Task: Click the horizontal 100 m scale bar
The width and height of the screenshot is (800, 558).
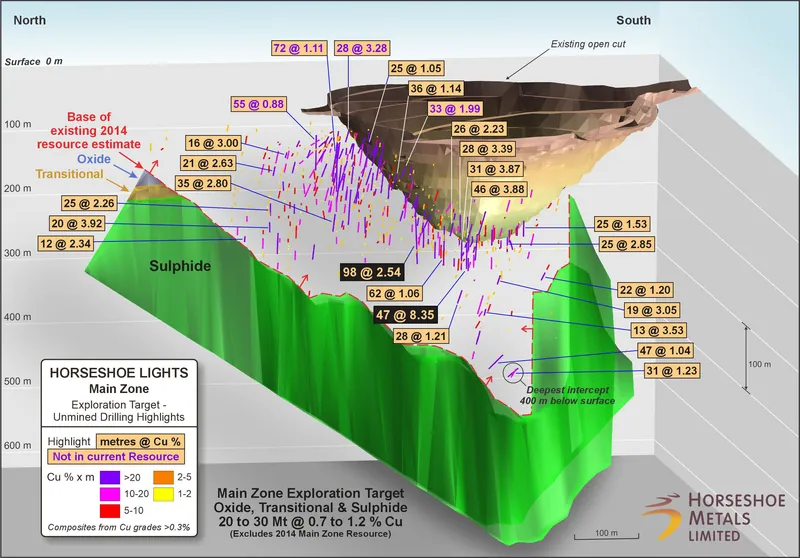Action: coord(607,535)
